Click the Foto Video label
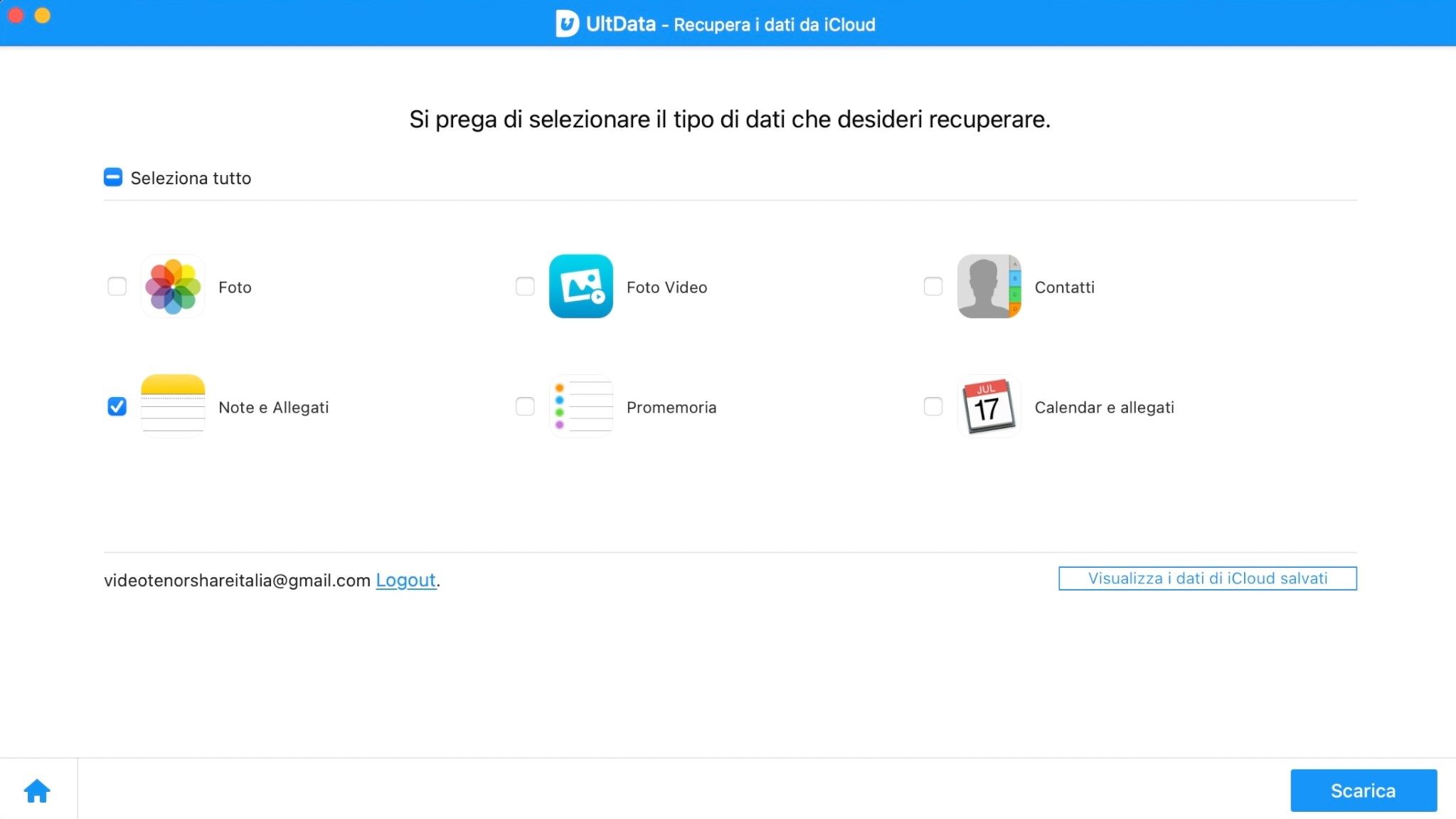Image resolution: width=1456 pixels, height=819 pixels. coord(666,287)
